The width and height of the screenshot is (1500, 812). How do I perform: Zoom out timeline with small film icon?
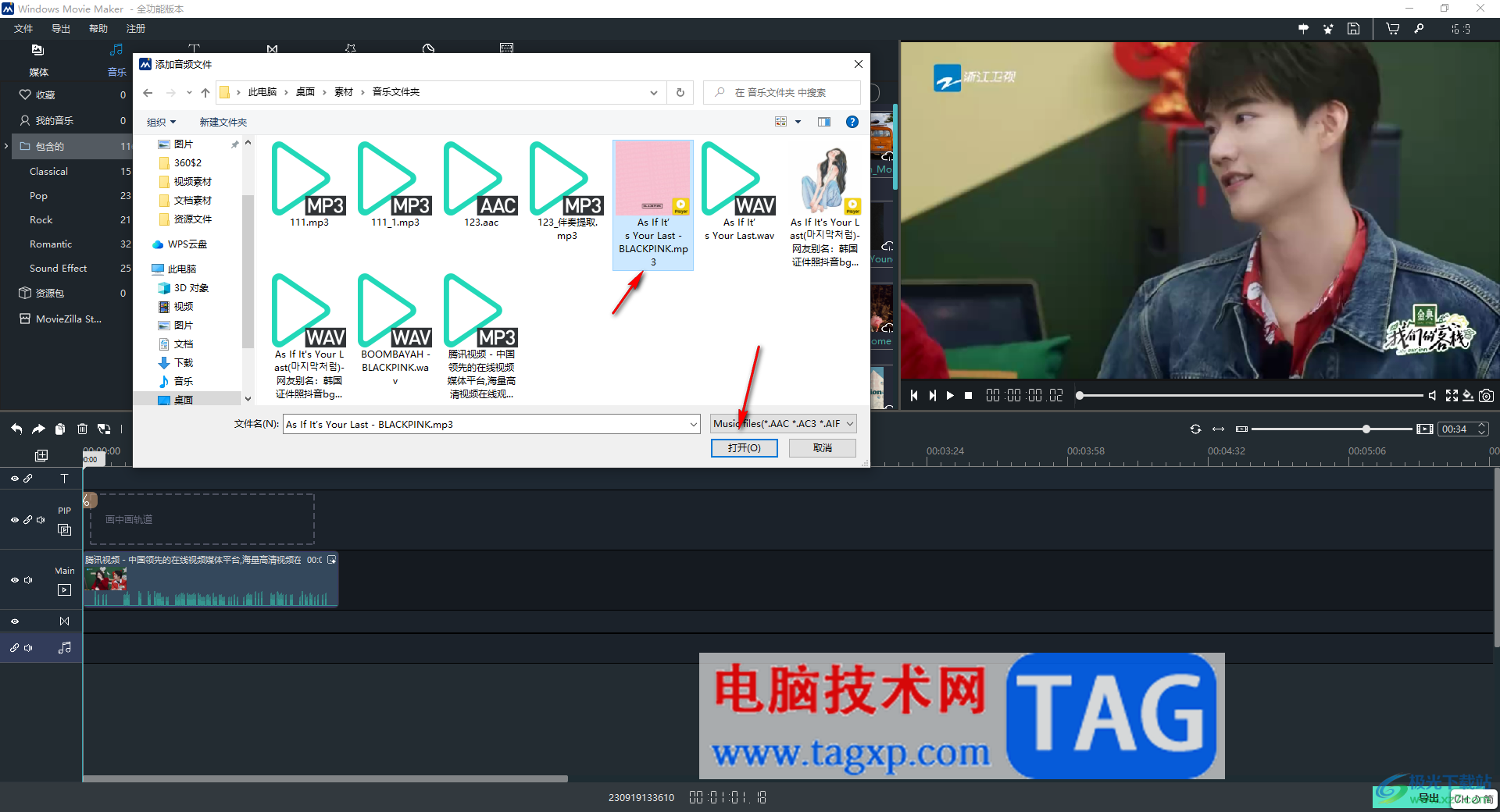(x=1242, y=429)
